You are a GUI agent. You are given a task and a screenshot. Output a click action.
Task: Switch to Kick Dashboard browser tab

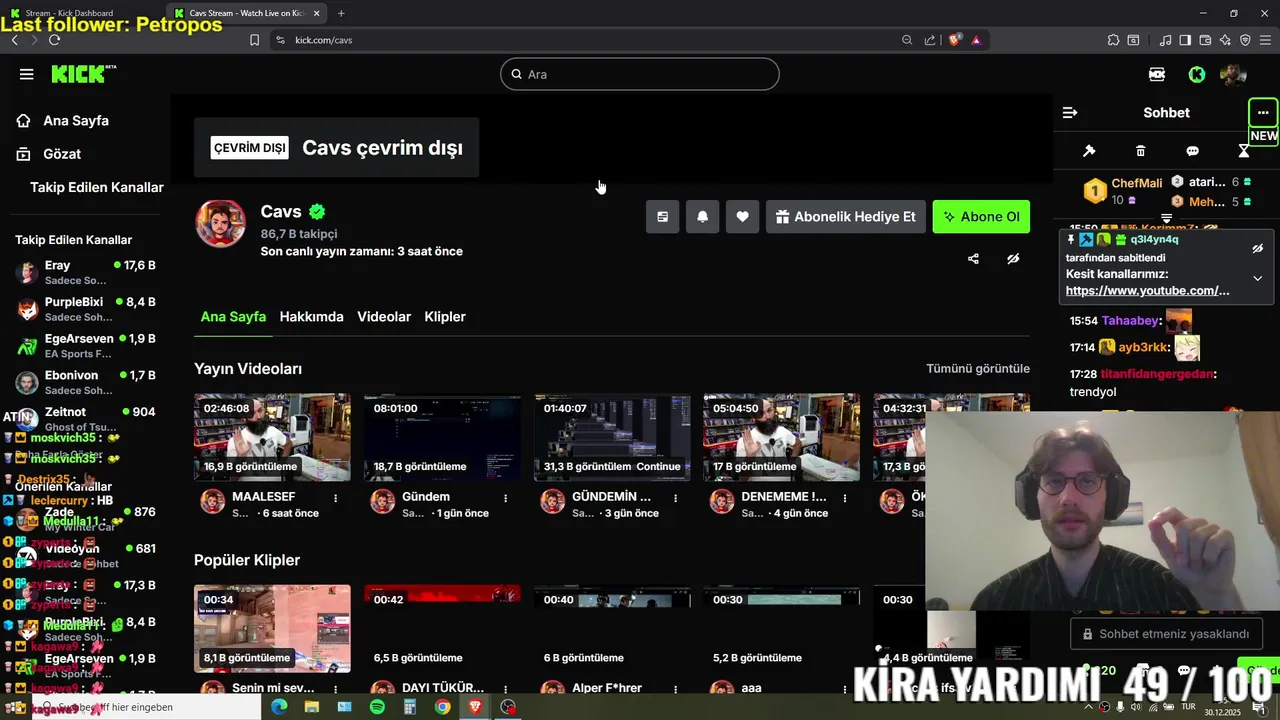pyautogui.click(x=80, y=13)
